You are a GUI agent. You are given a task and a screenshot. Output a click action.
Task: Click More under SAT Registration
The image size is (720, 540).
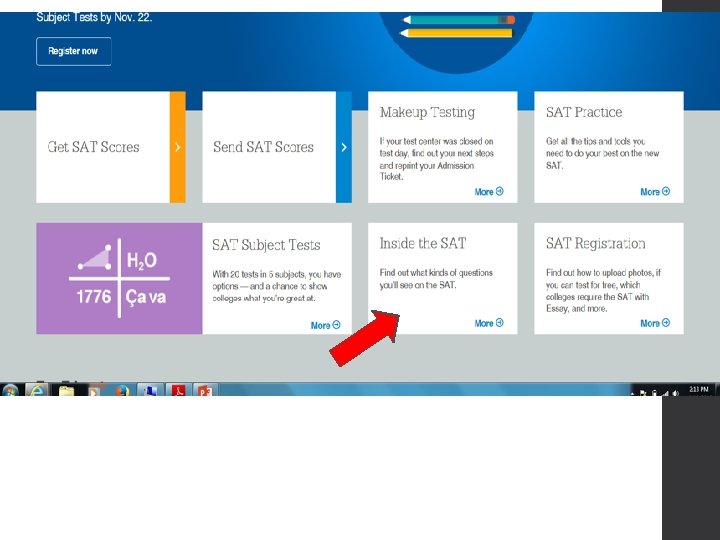point(655,323)
